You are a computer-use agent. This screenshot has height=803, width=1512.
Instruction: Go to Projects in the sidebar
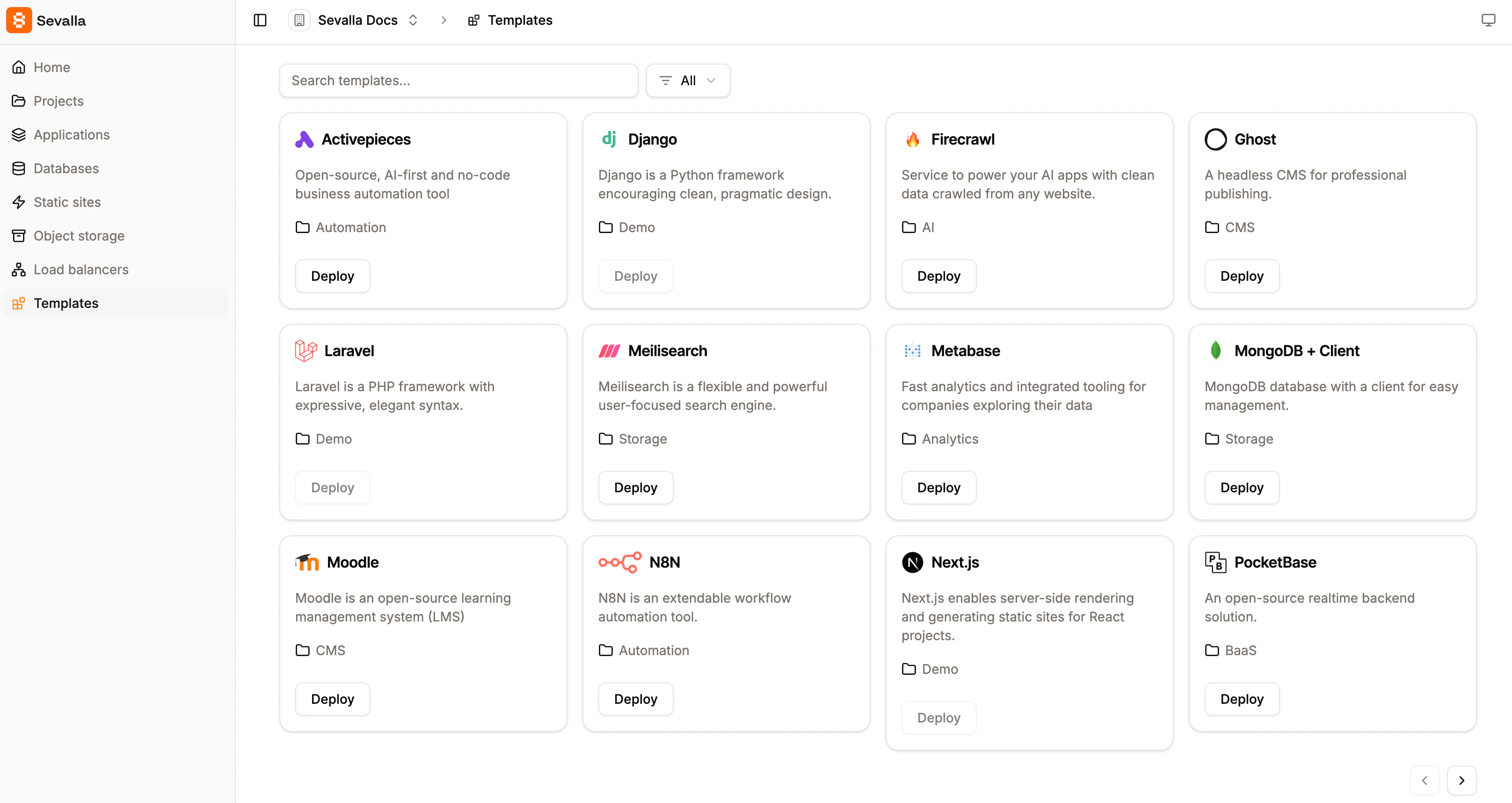(x=115, y=101)
